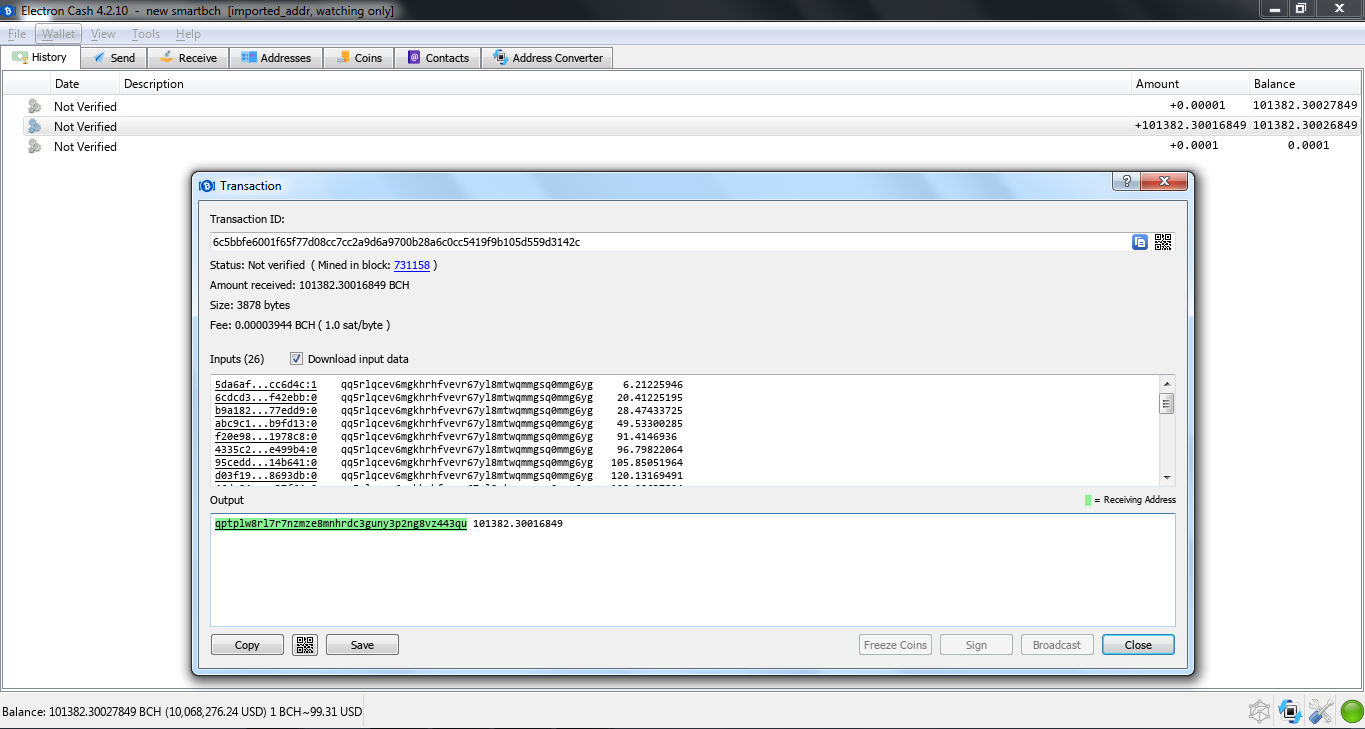Click the Size: 3878 bytes text

click(250, 305)
